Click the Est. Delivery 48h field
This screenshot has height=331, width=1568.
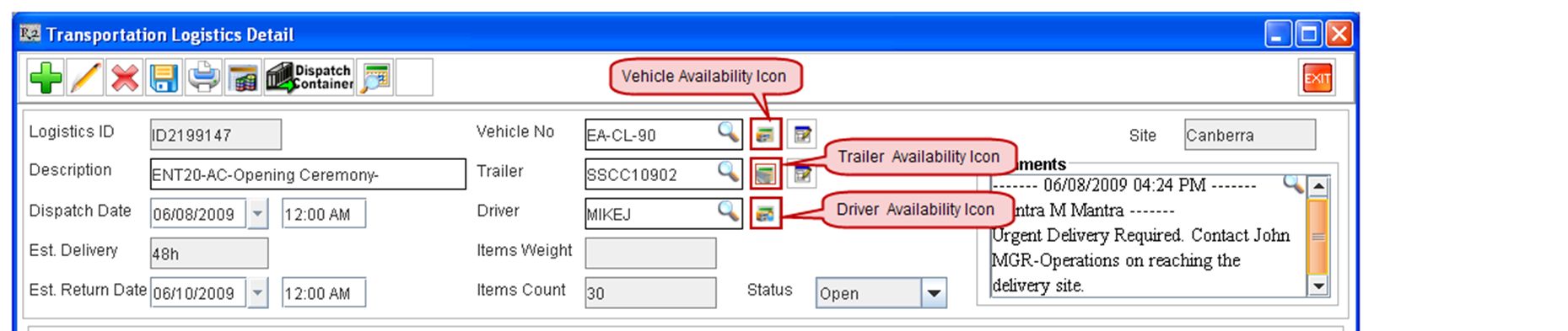pyautogui.click(x=209, y=254)
